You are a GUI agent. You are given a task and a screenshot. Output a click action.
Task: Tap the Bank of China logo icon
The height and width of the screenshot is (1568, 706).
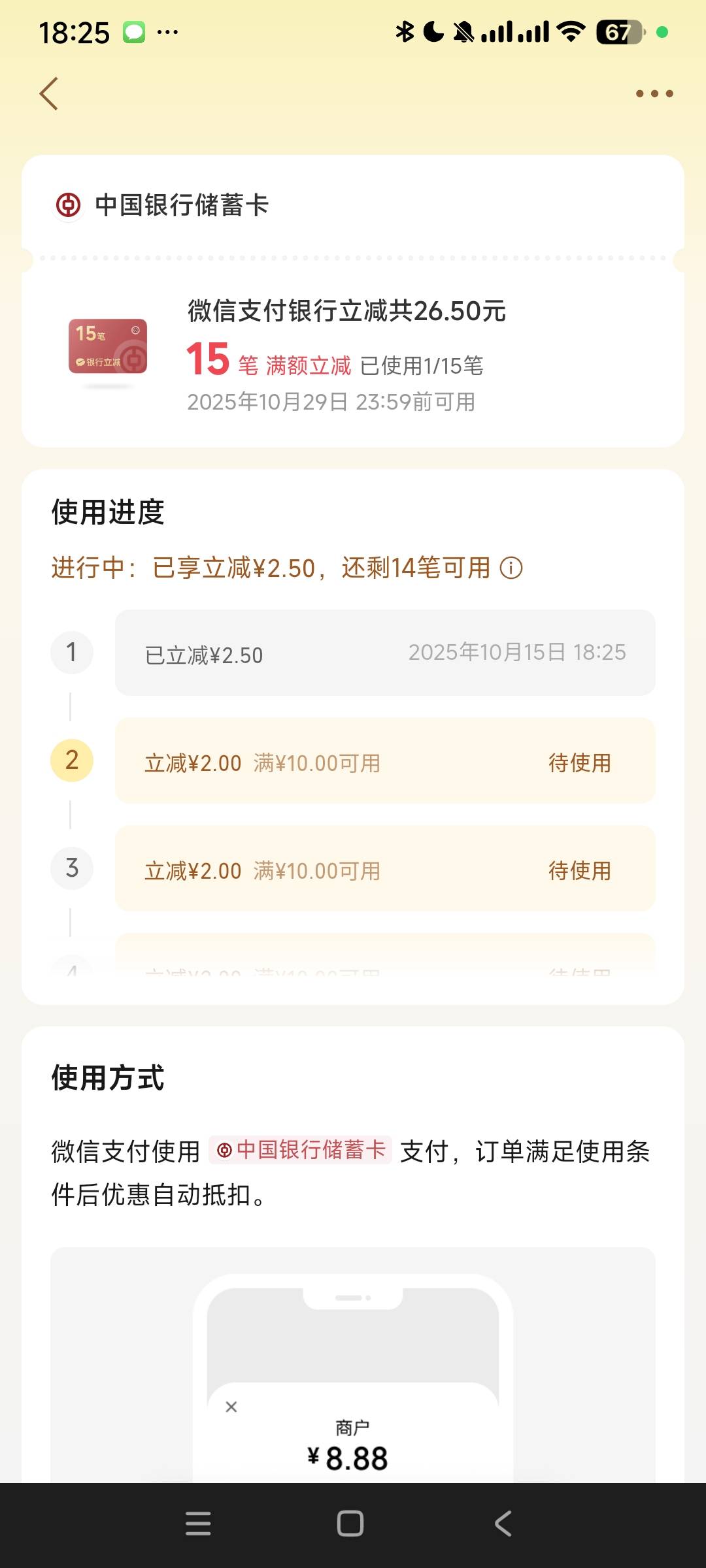pyautogui.click(x=68, y=205)
